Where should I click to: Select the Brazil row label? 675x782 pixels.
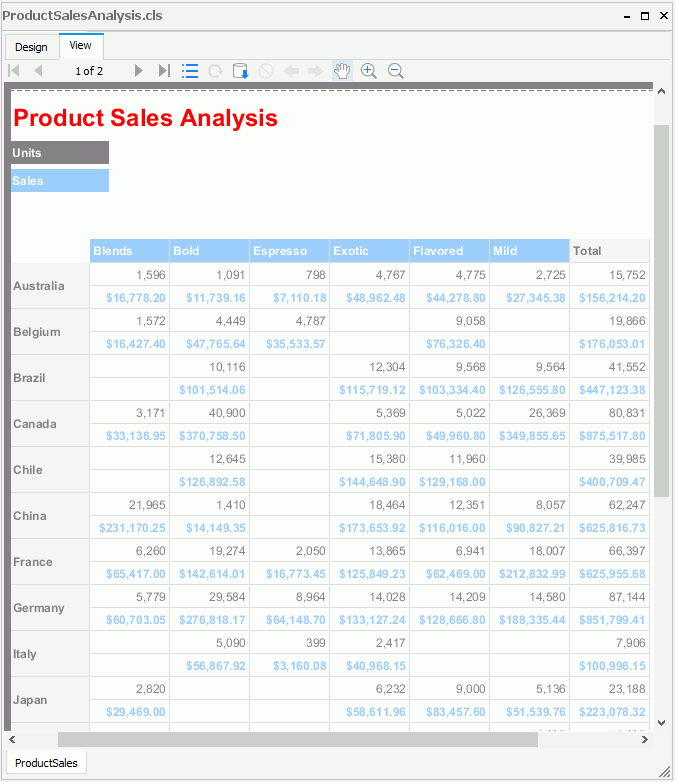tap(50, 378)
